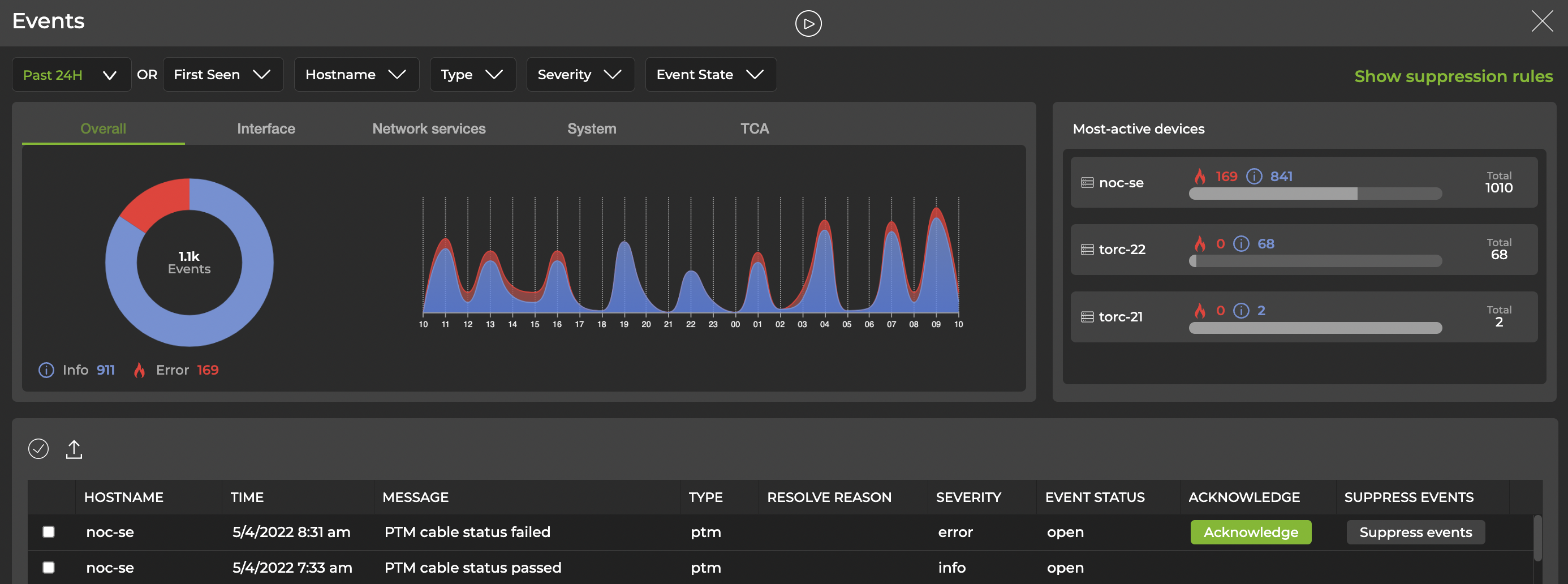Click torc-21 error flame icon

click(1200, 311)
